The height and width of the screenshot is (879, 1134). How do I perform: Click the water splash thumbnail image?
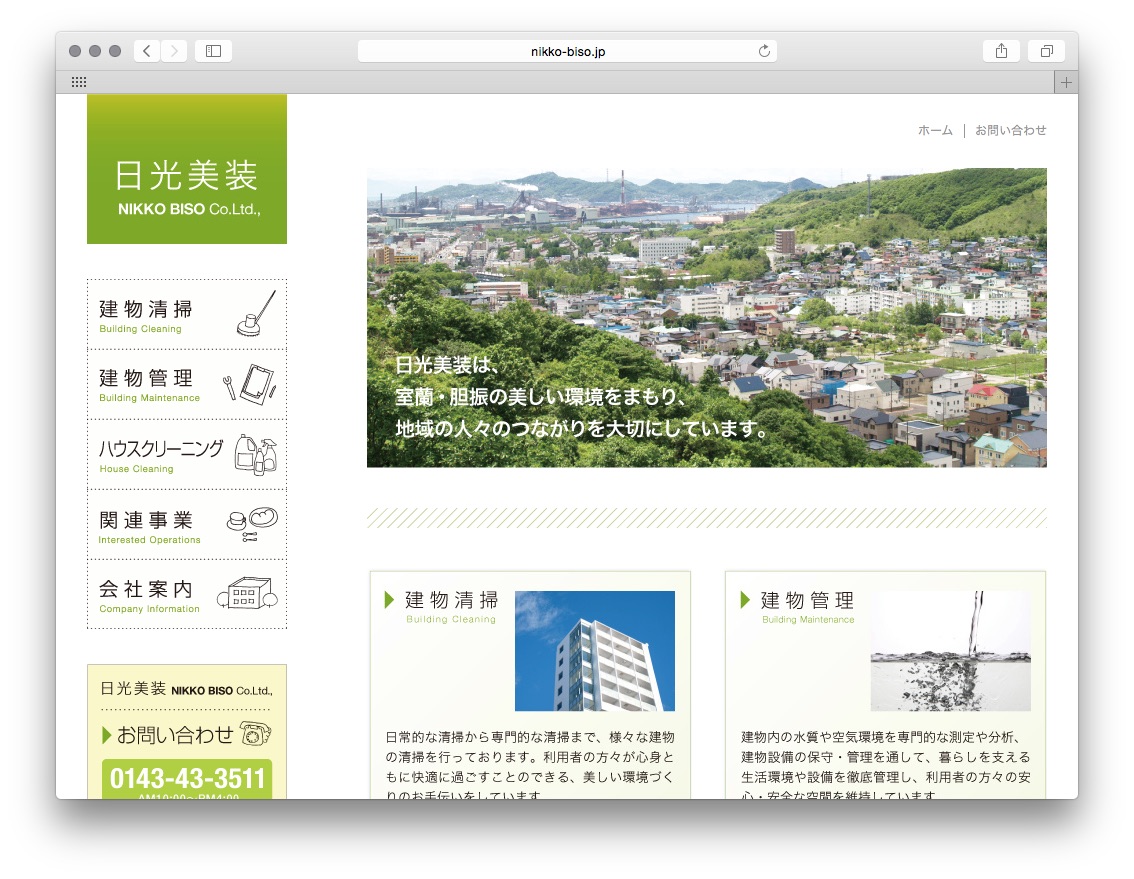coord(950,651)
